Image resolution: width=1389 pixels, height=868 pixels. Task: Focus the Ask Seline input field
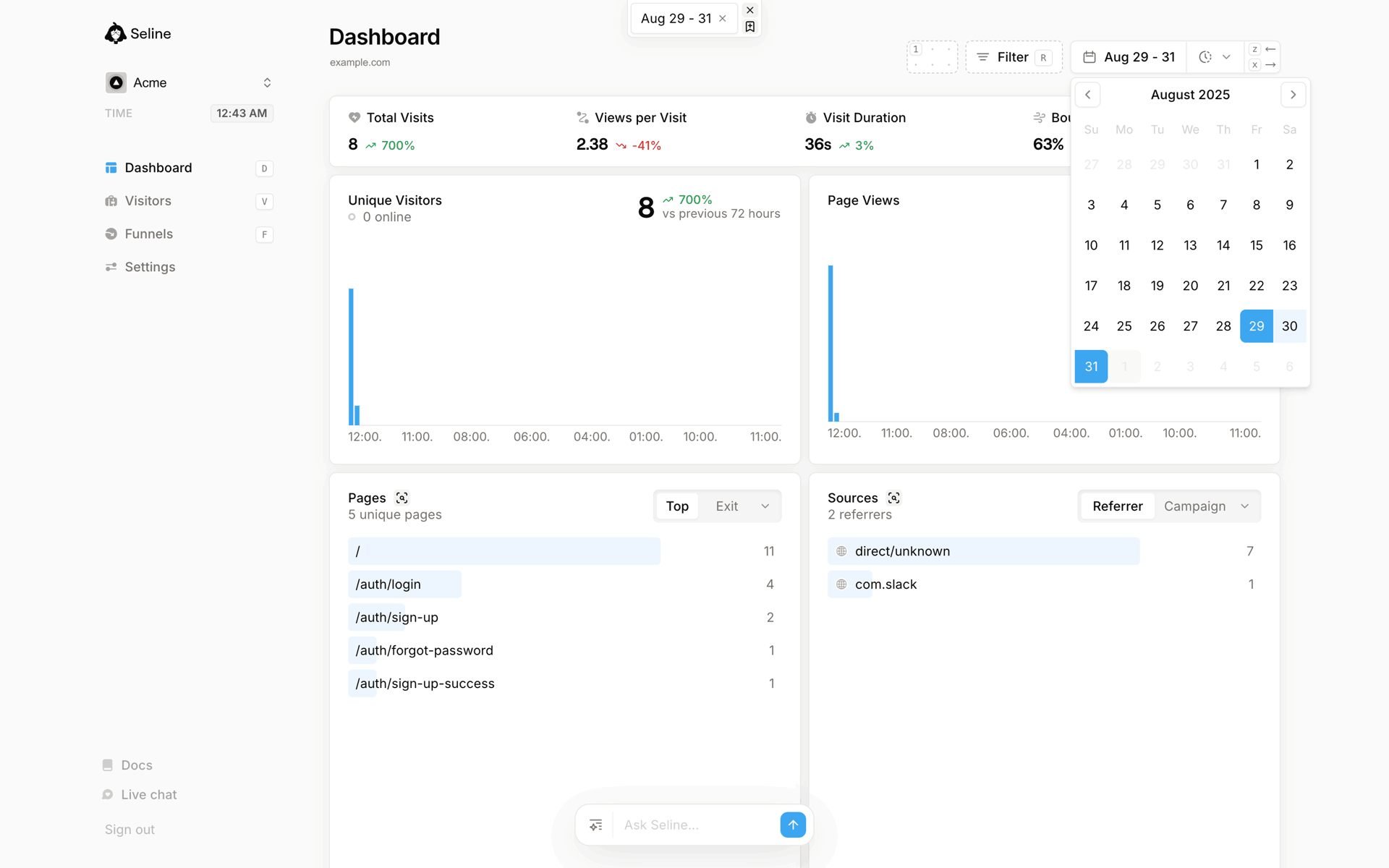pyautogui.click(x=697, y=825)
